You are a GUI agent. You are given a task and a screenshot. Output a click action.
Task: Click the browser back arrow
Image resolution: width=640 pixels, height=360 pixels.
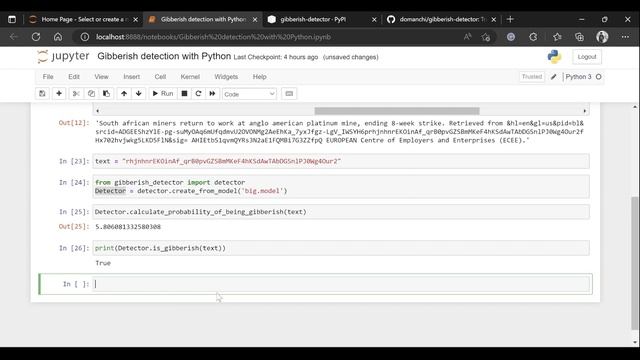click(x=13, y=37)
